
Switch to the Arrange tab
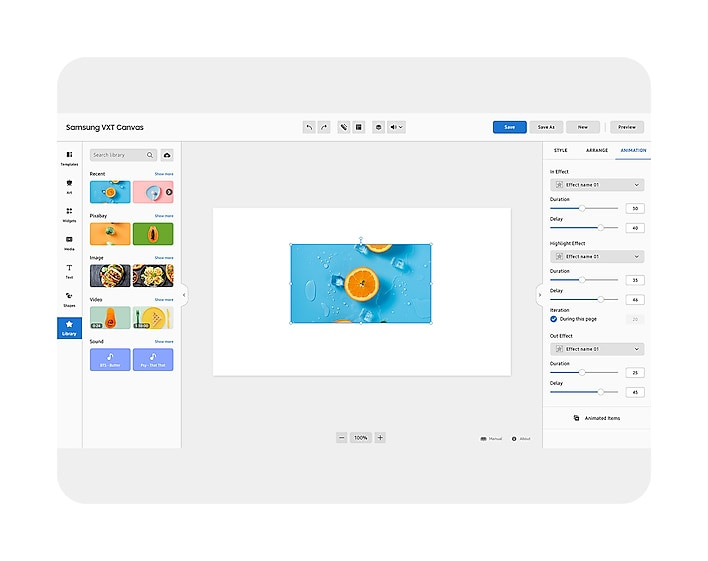[x=596, y=150]
